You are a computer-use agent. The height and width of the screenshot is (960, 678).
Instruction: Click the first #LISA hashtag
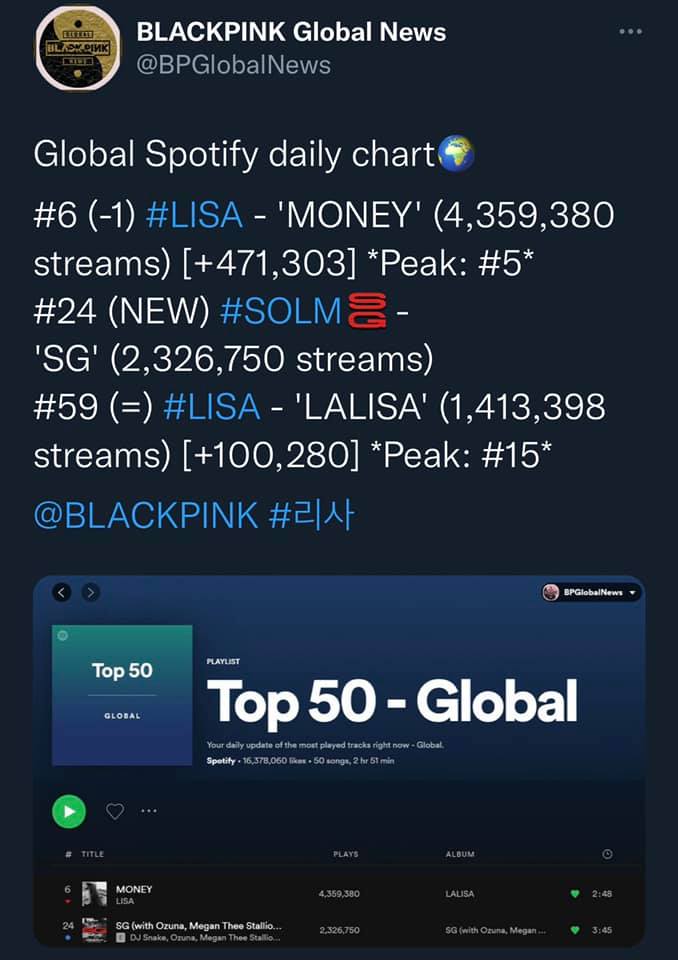coord(194,215)
